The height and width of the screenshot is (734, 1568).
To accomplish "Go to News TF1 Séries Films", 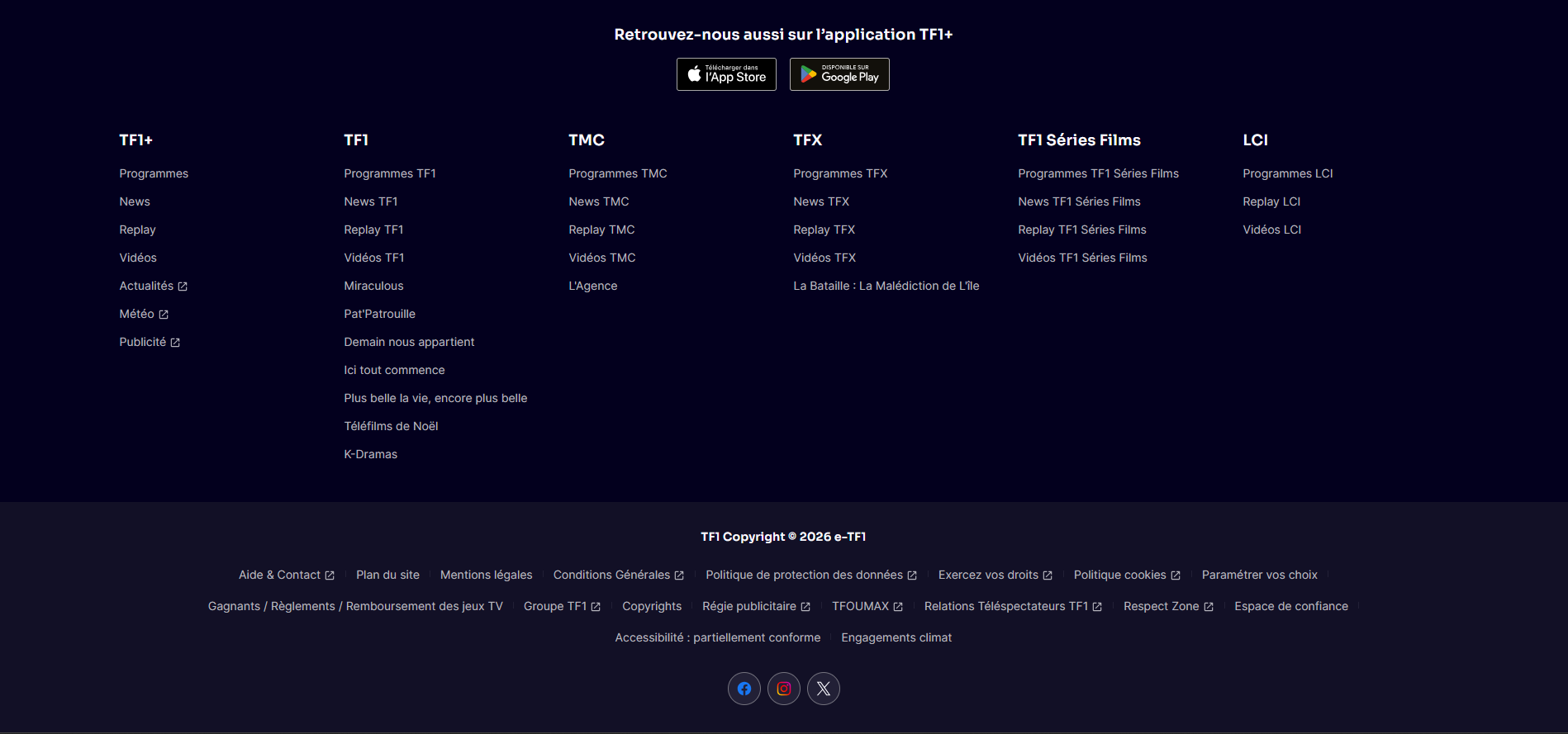I will [1079, 201].
